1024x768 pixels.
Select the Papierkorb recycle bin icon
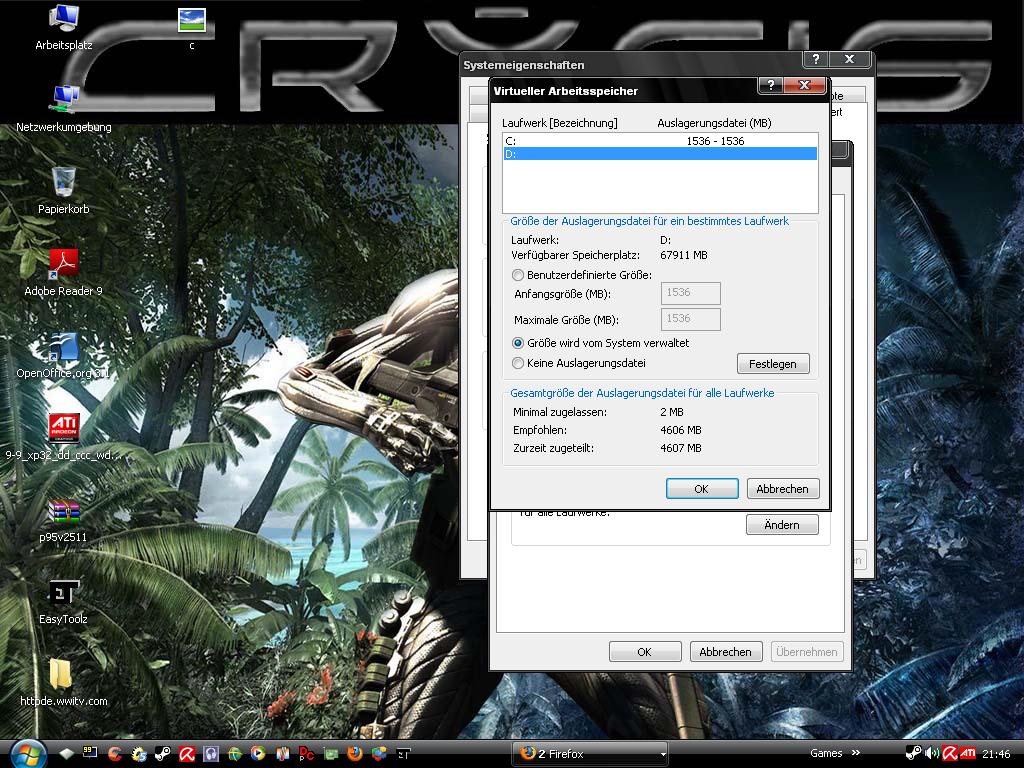[64, 190]
